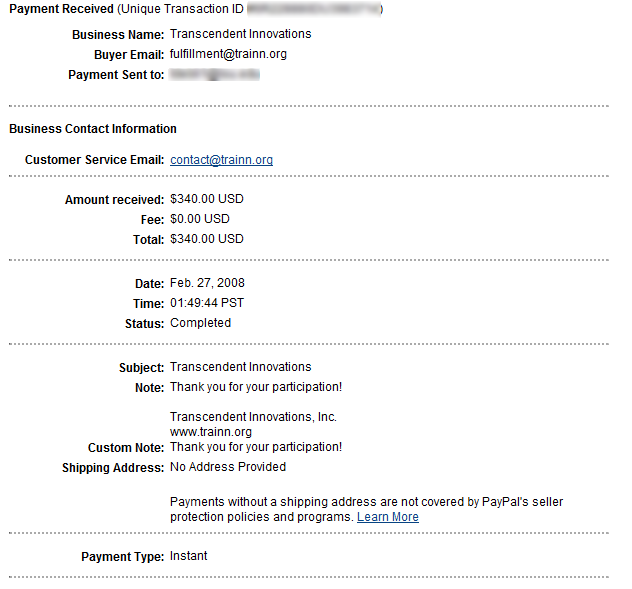
Task: Click the Transcendent Innovations business name value
Action: click(241, 34)
